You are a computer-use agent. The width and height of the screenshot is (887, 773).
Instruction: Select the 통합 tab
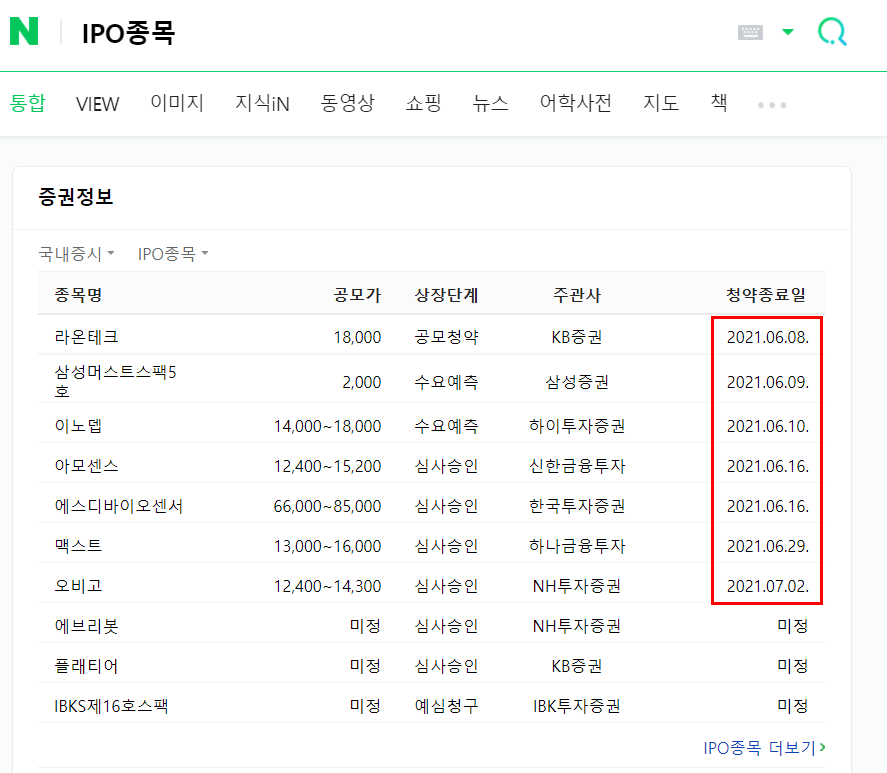pyautogui.click(x=27, y=103)
